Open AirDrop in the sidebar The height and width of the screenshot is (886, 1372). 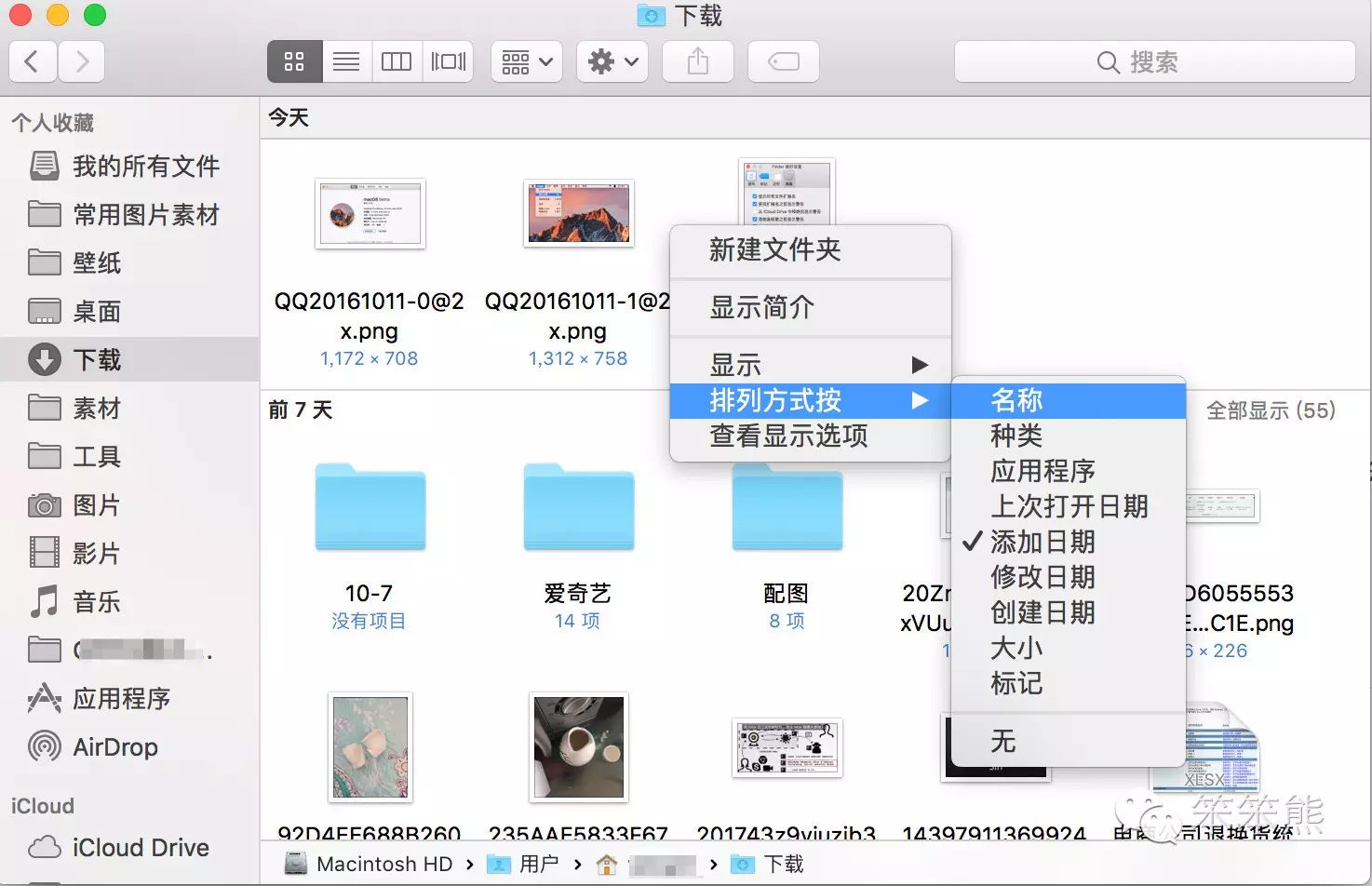coord(114,747)
